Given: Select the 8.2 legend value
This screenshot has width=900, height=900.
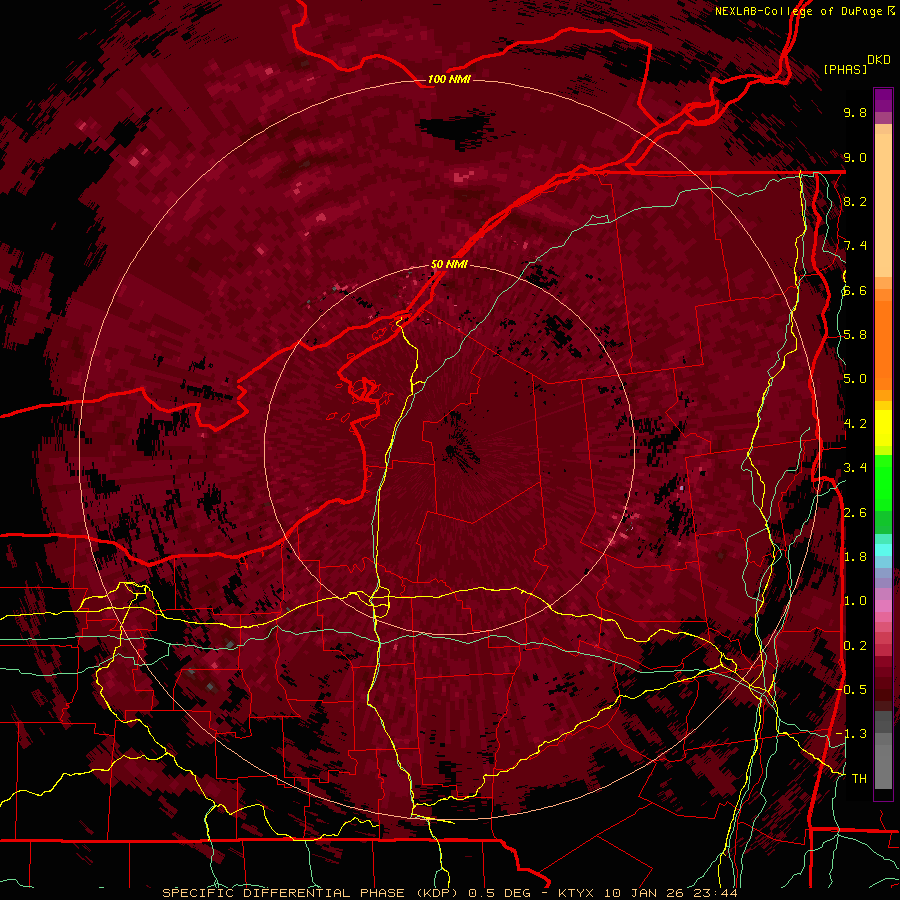Looking at the screenshot, I should (x=855, y=201).
